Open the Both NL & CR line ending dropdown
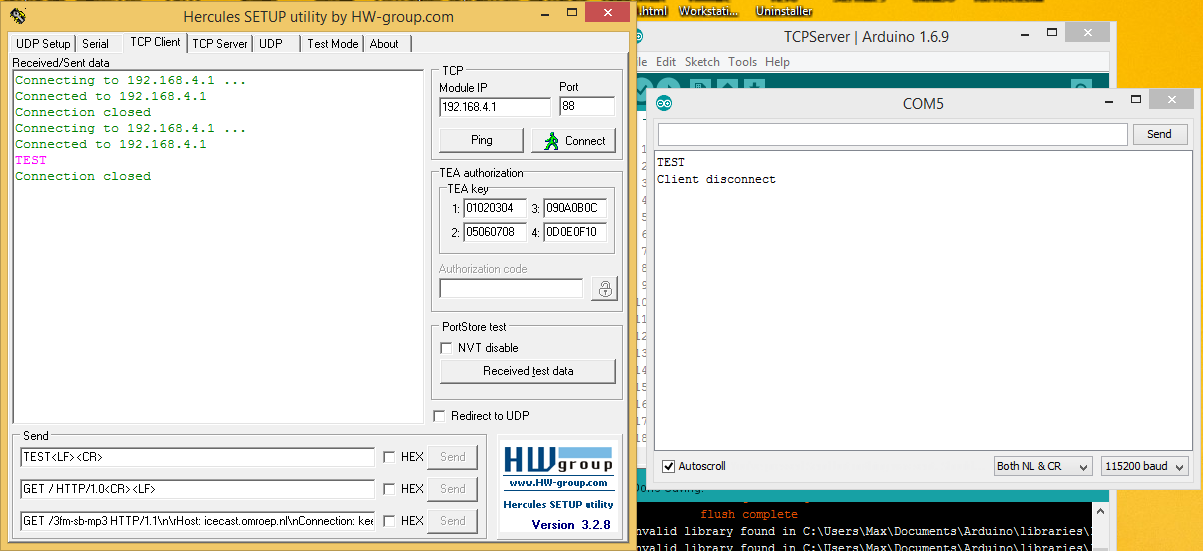1203x551 pixels. pos(1042,466)
